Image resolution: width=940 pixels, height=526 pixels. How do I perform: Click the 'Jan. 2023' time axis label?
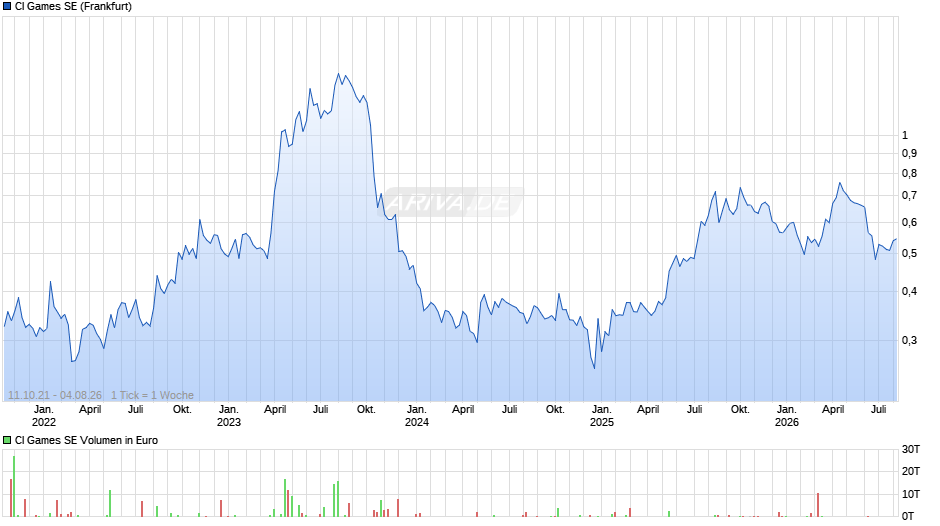pyautogui.click(x=228, y=416)
